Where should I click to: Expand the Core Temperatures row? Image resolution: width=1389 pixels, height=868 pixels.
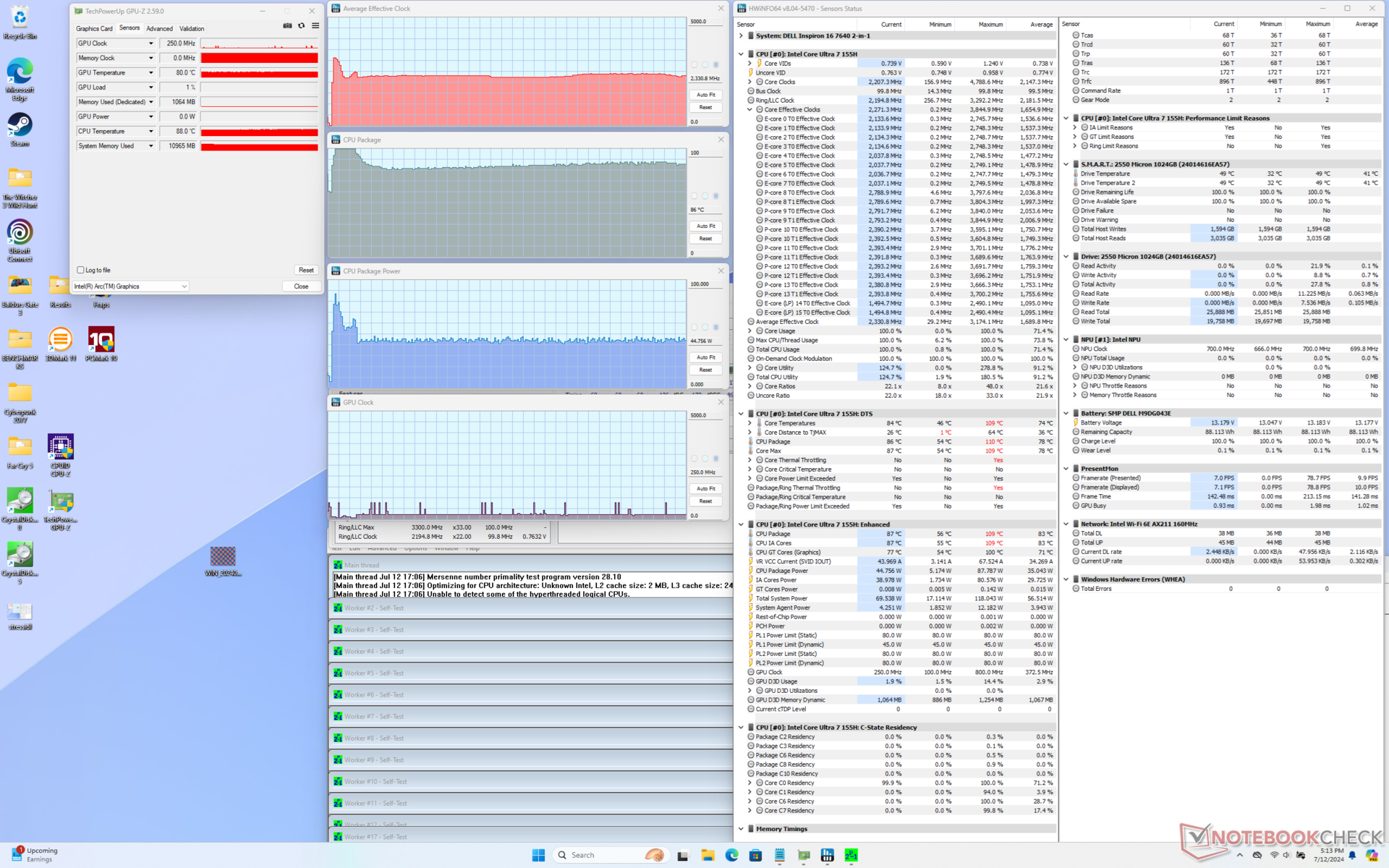[749, 423]
